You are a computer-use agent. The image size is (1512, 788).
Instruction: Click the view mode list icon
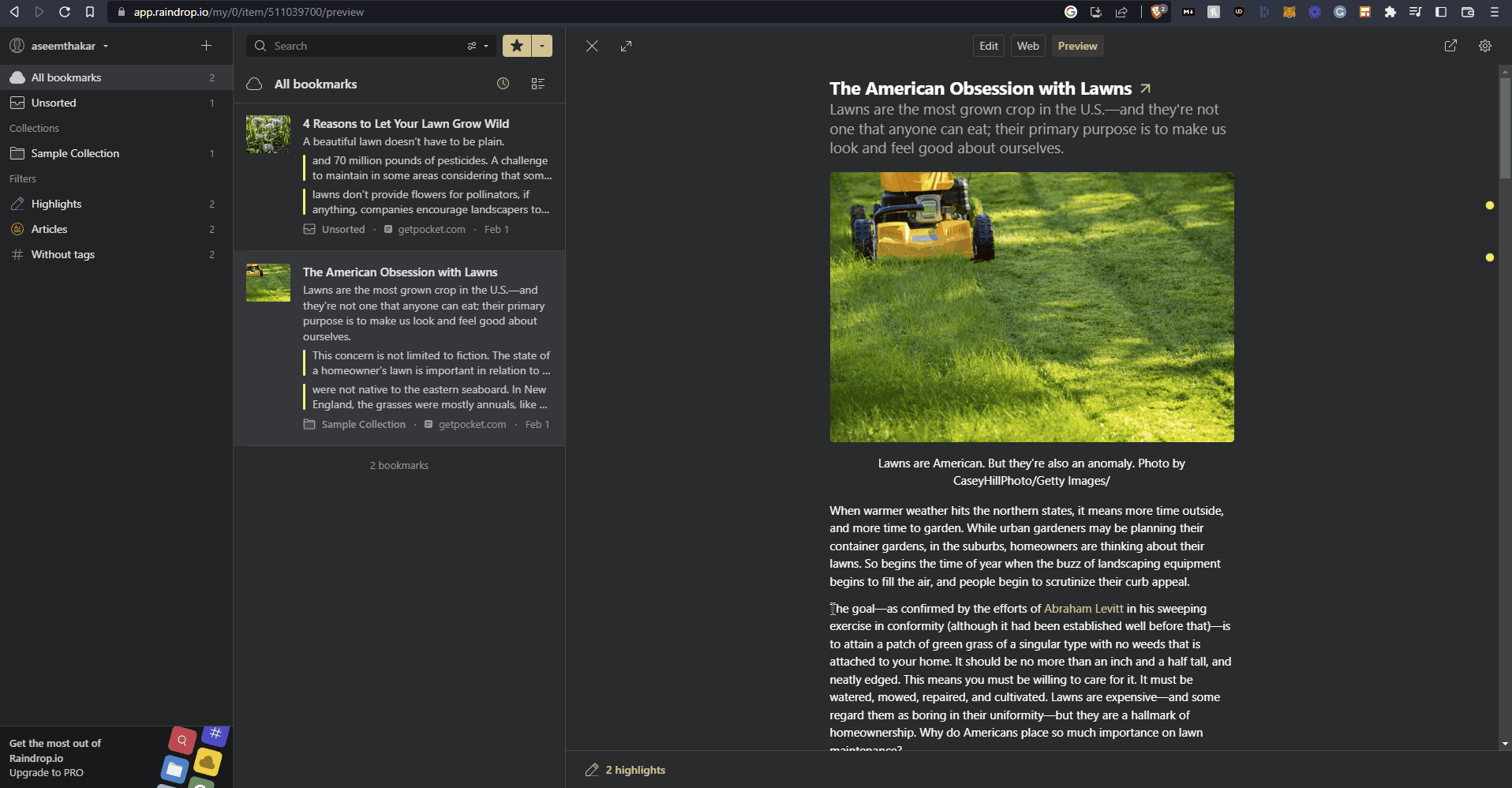pyautogui.click(x=538, y=84)
